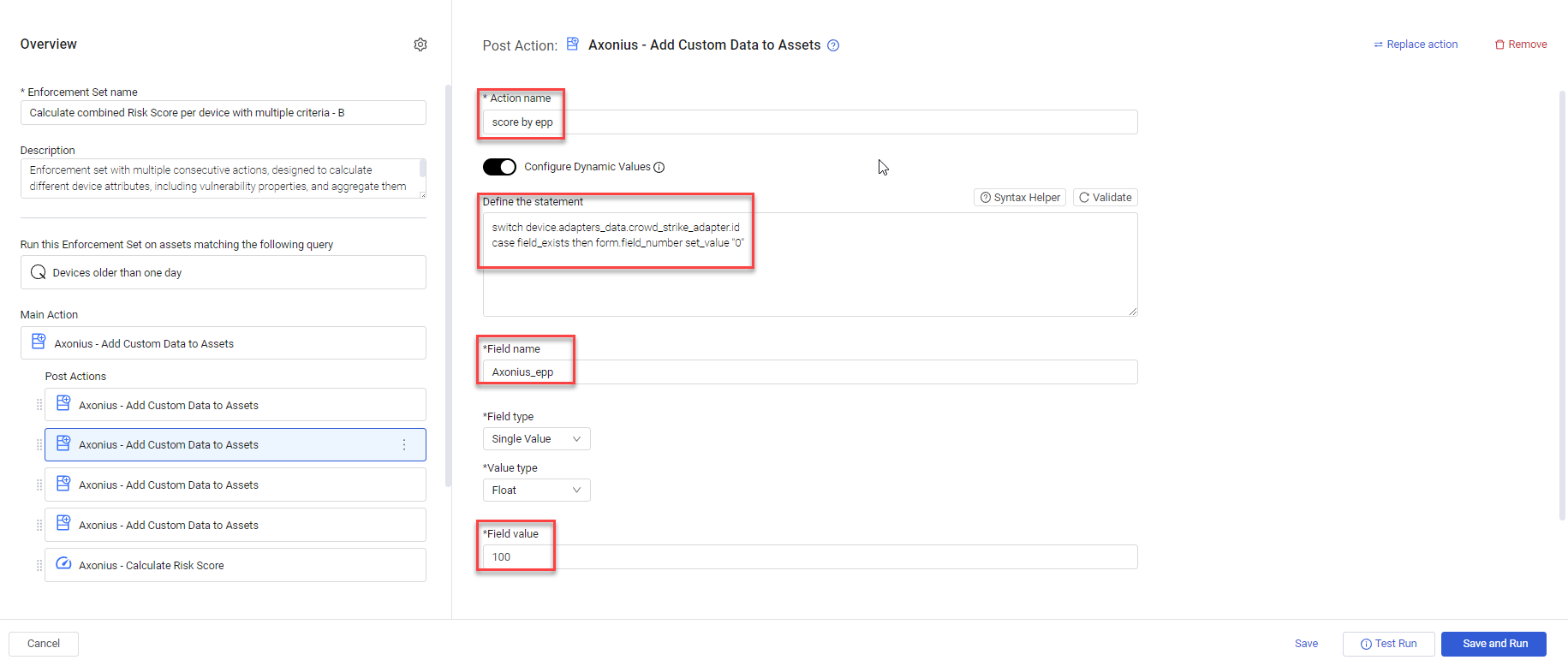The image size is (1568, 660).
Task: Open three-dot menu on selected post action
Action: [x=404, y=445]
